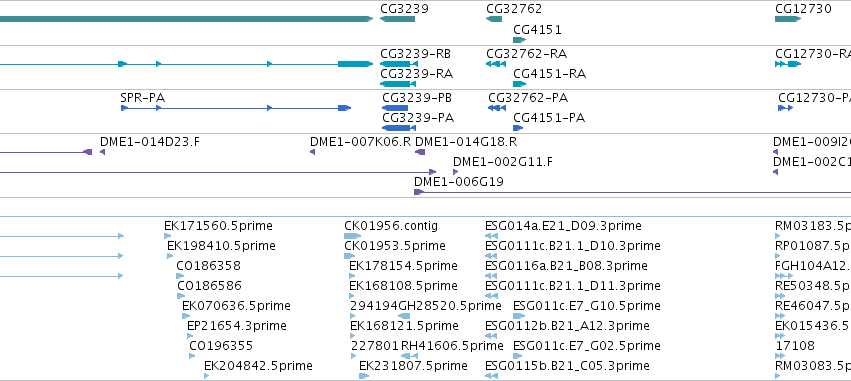Select the DME1-014D23.F clone marker
This screenshot has height=381, width=851.
pyautogui.click(x=102, y=152)
